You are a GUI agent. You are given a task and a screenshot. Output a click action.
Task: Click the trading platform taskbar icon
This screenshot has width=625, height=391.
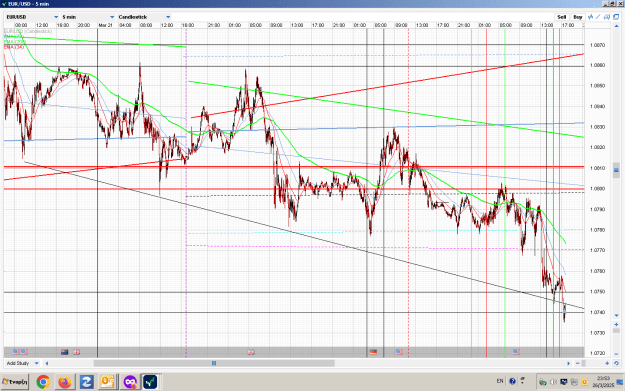150,382
